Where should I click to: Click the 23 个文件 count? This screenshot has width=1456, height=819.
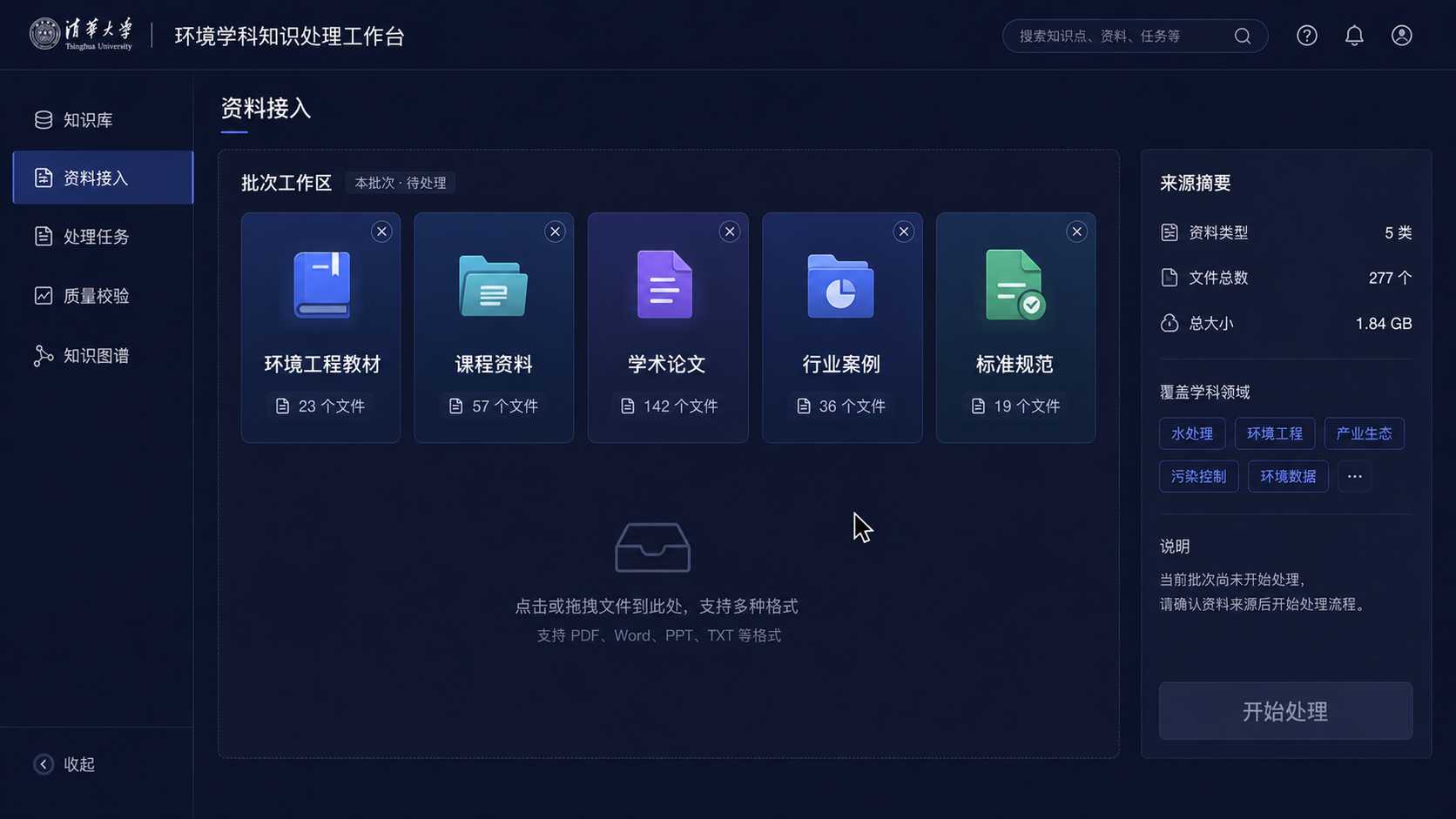pos(320,406)
